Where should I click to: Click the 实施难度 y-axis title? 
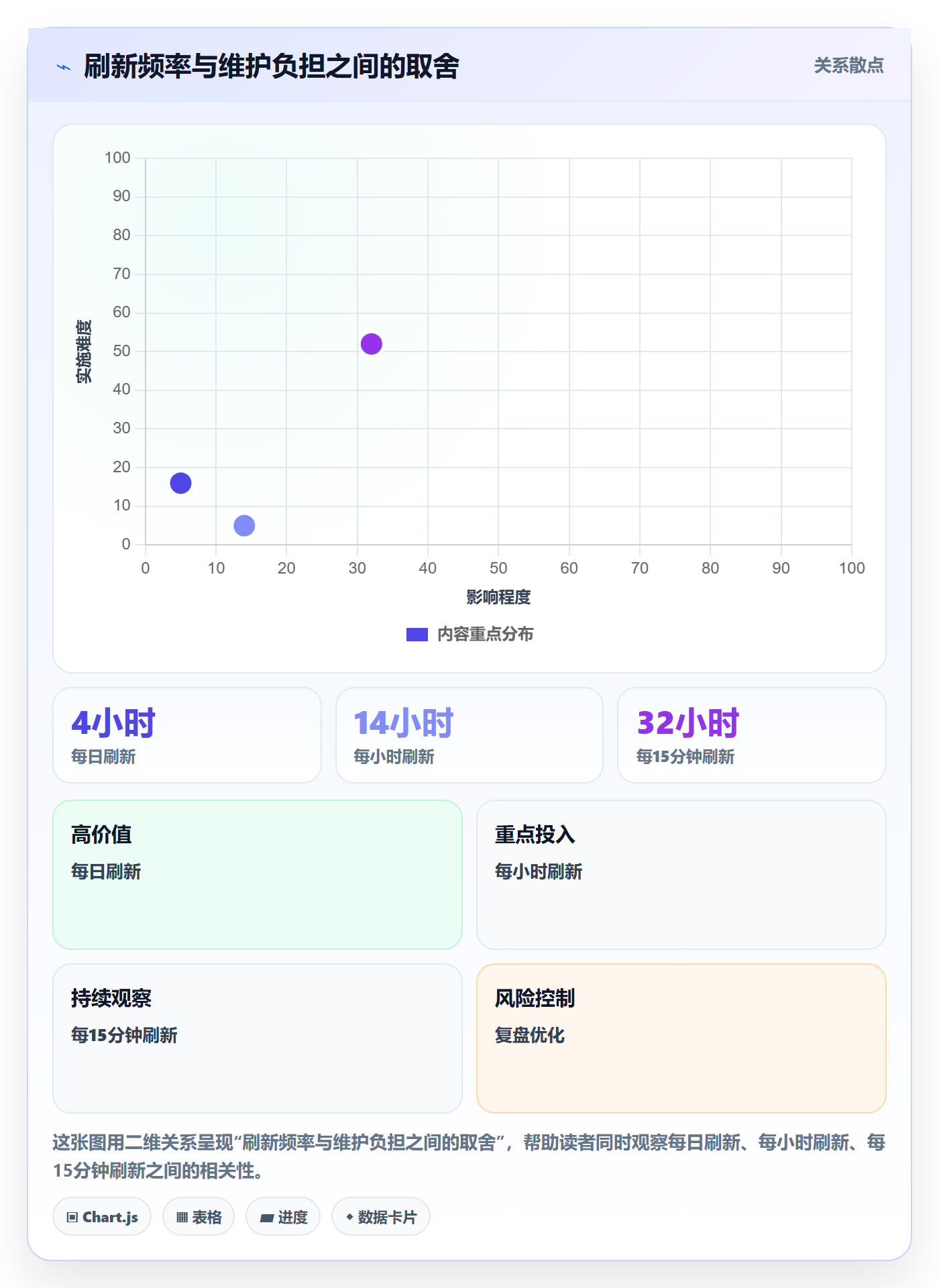[84, 352]
